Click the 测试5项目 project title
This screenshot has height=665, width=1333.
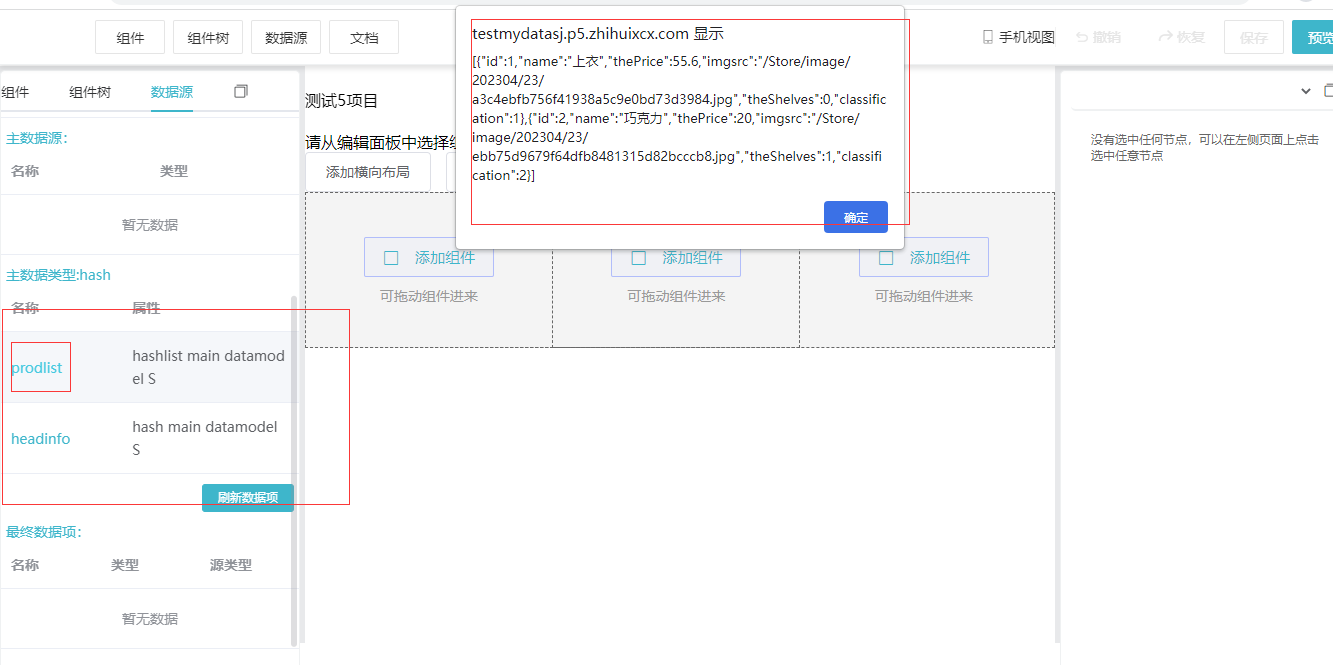(x=342, y=101)
